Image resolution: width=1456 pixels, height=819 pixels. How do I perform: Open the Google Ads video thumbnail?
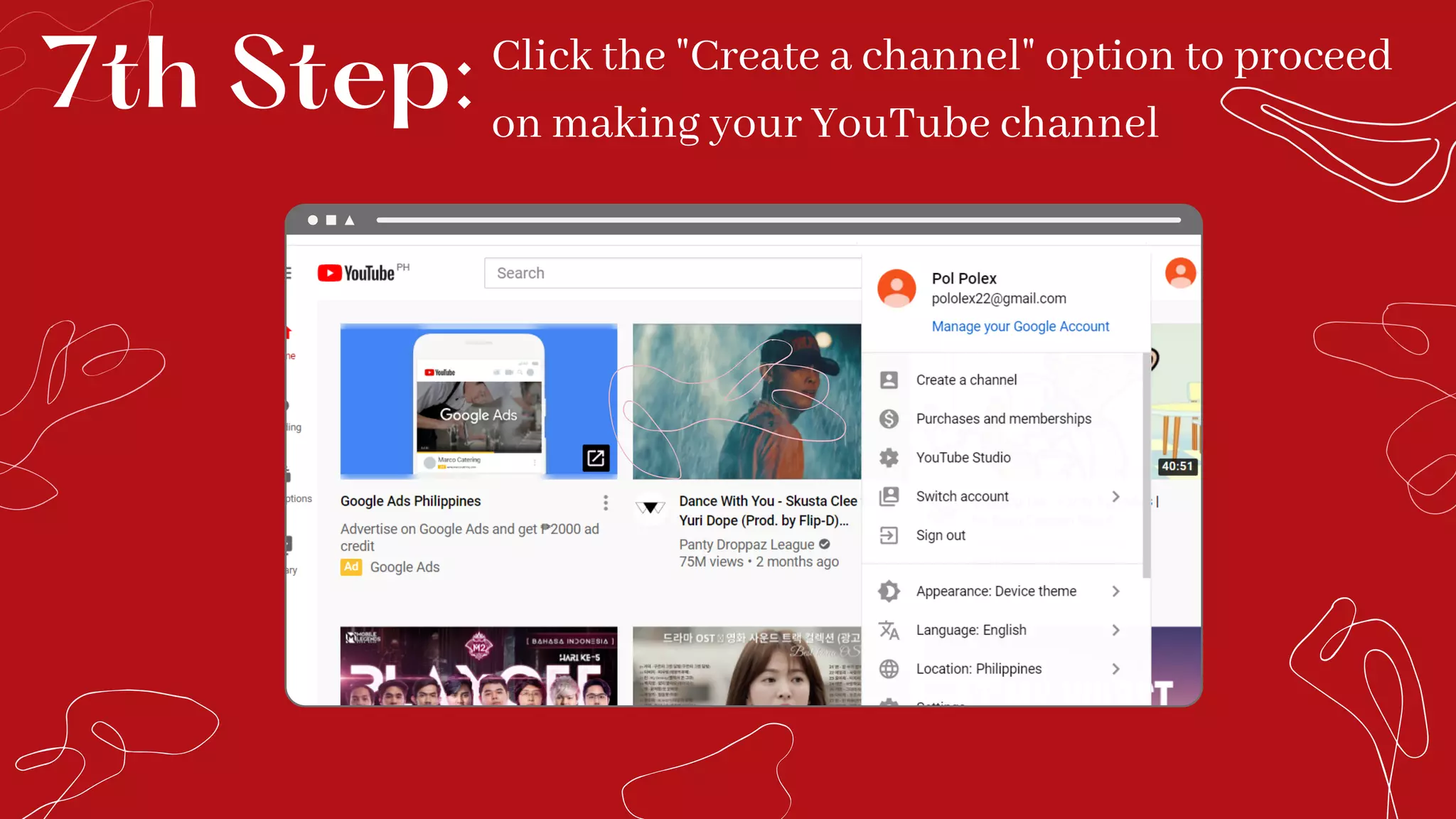[478, 402]
